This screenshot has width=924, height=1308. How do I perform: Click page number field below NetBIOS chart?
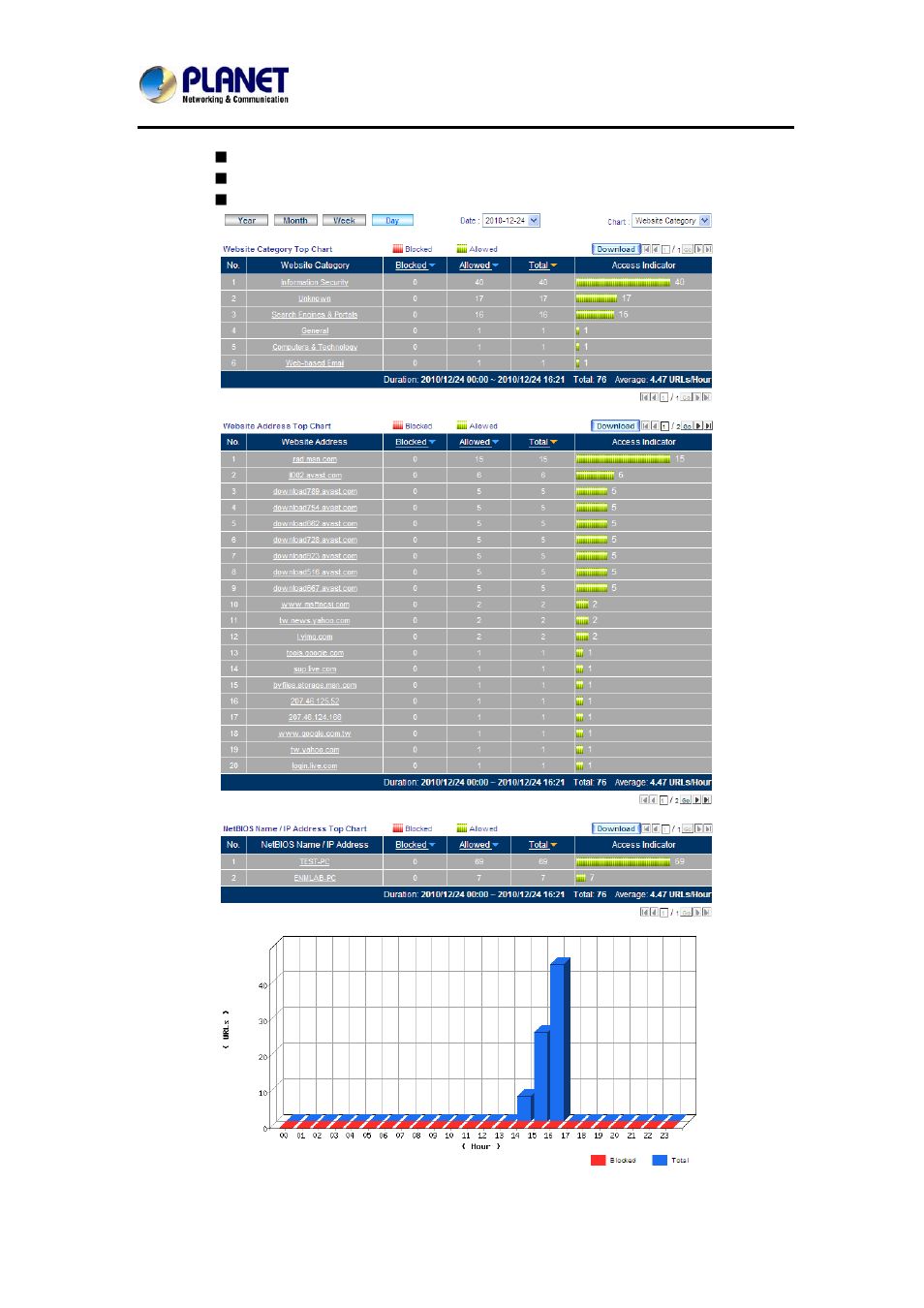[x=664, y=912]
